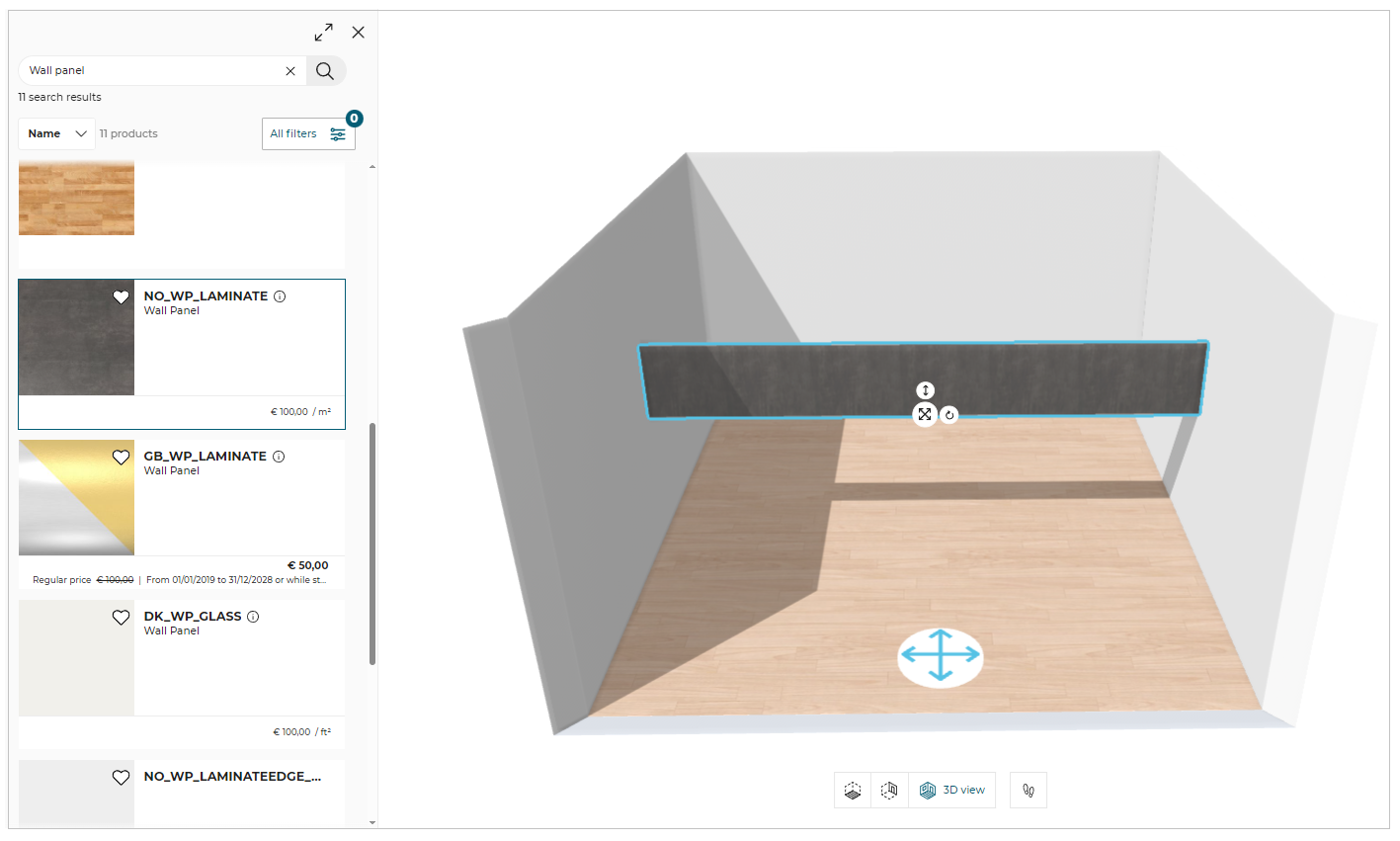Show info for NO_WP_LAMINATE
The image size is (1400, 841).
pos(280,296)
